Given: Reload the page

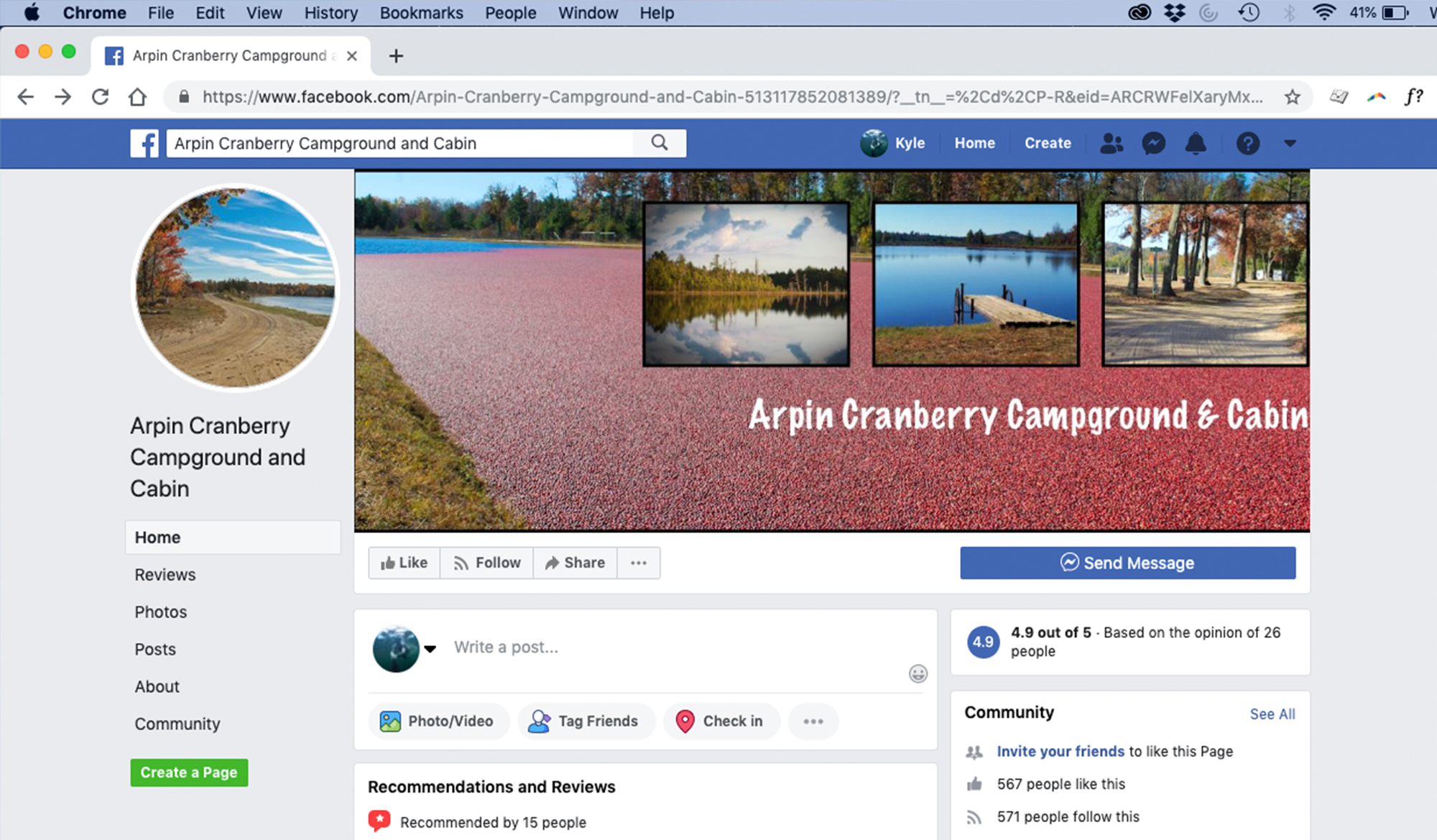Looking at the screenshot, I should 100,96.
